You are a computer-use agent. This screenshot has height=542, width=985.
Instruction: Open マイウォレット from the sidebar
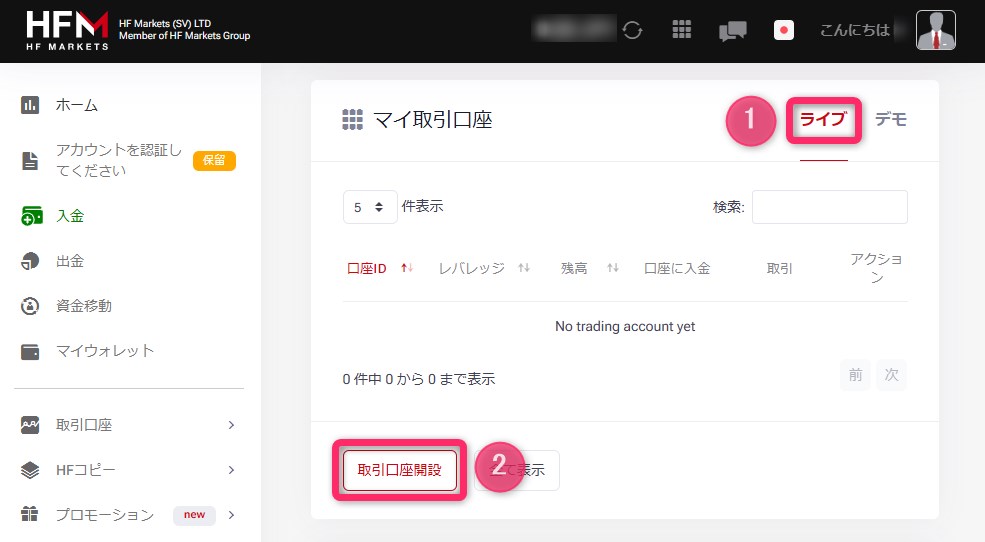[104, 351]
